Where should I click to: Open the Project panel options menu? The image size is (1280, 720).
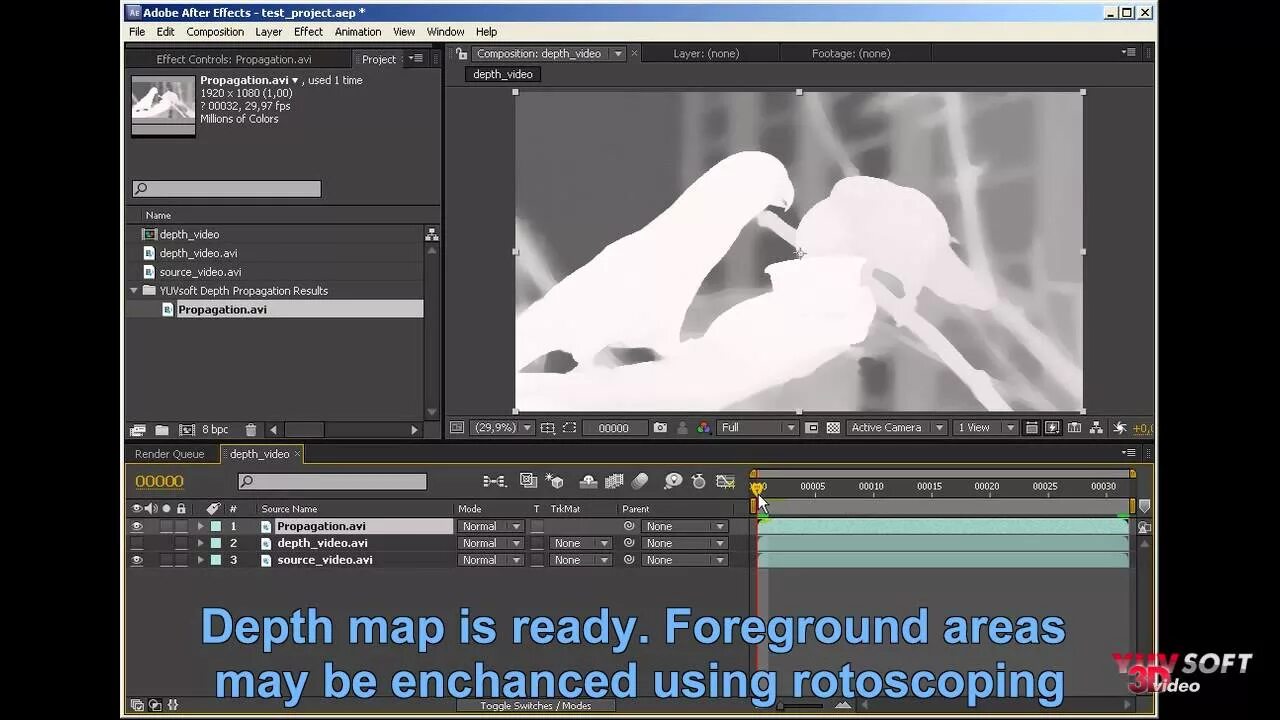coord(418,59)
